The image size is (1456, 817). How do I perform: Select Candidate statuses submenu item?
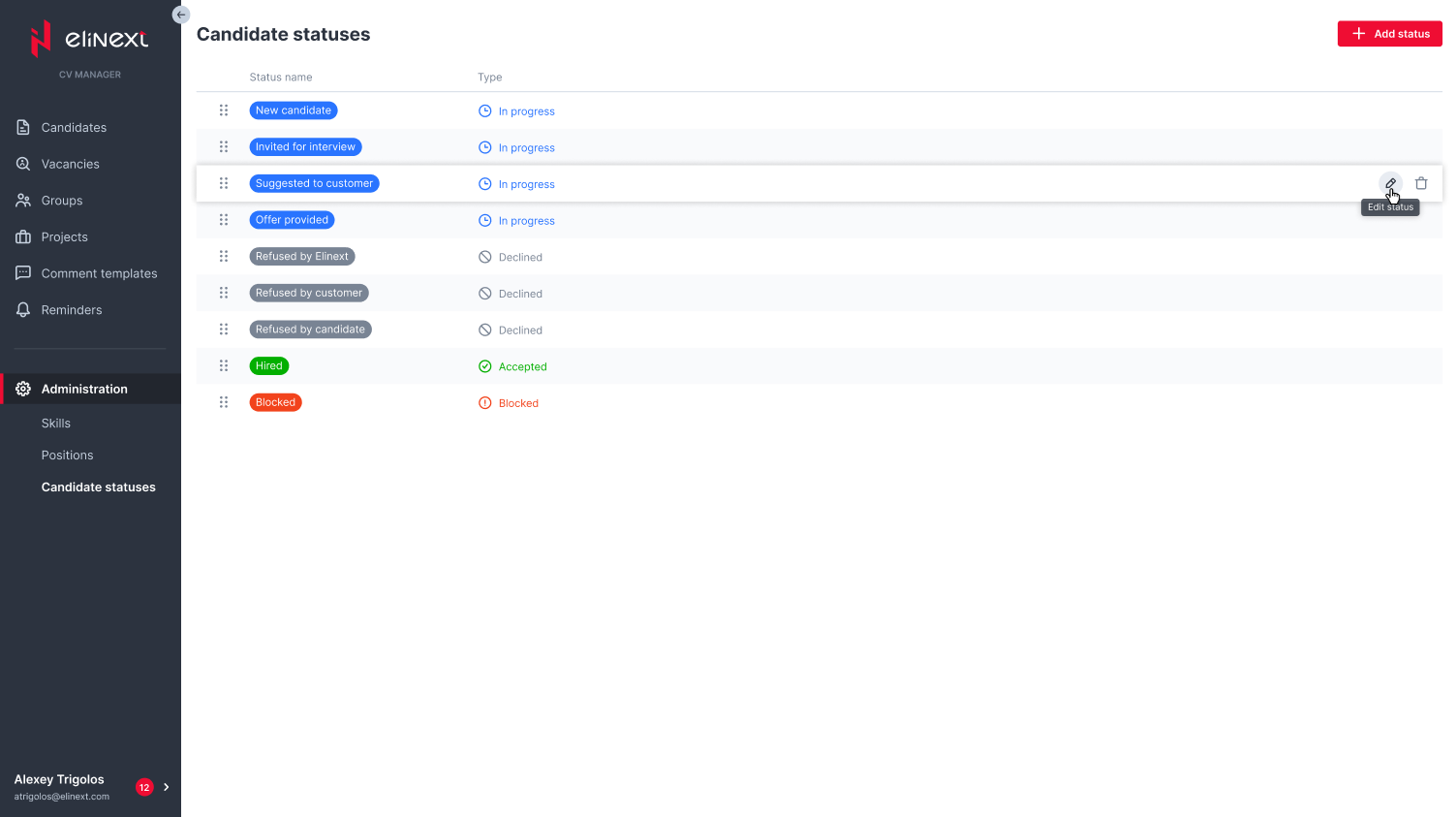(x=99, y=487)
